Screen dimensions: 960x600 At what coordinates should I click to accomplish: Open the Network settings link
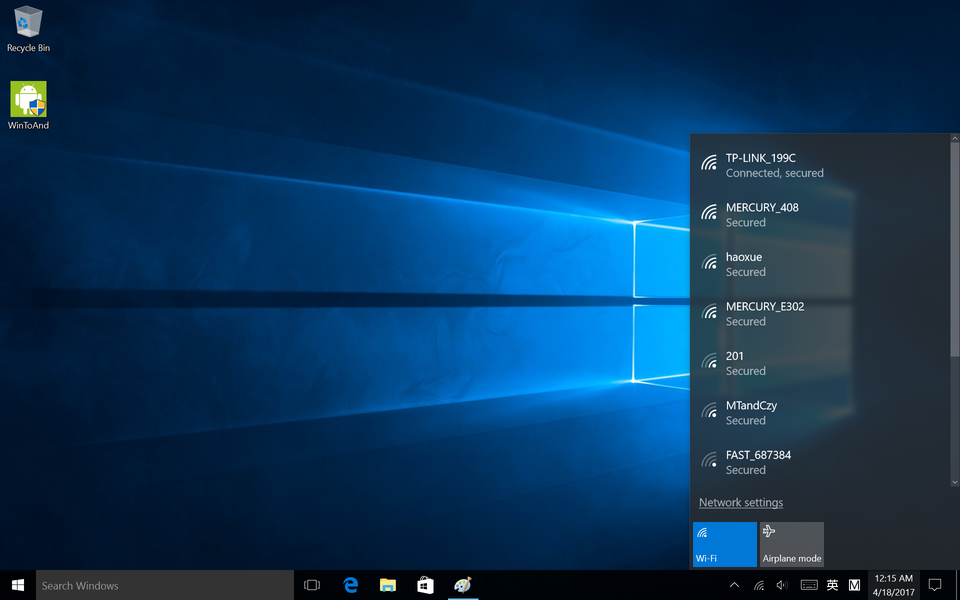(x=740, y=503)
